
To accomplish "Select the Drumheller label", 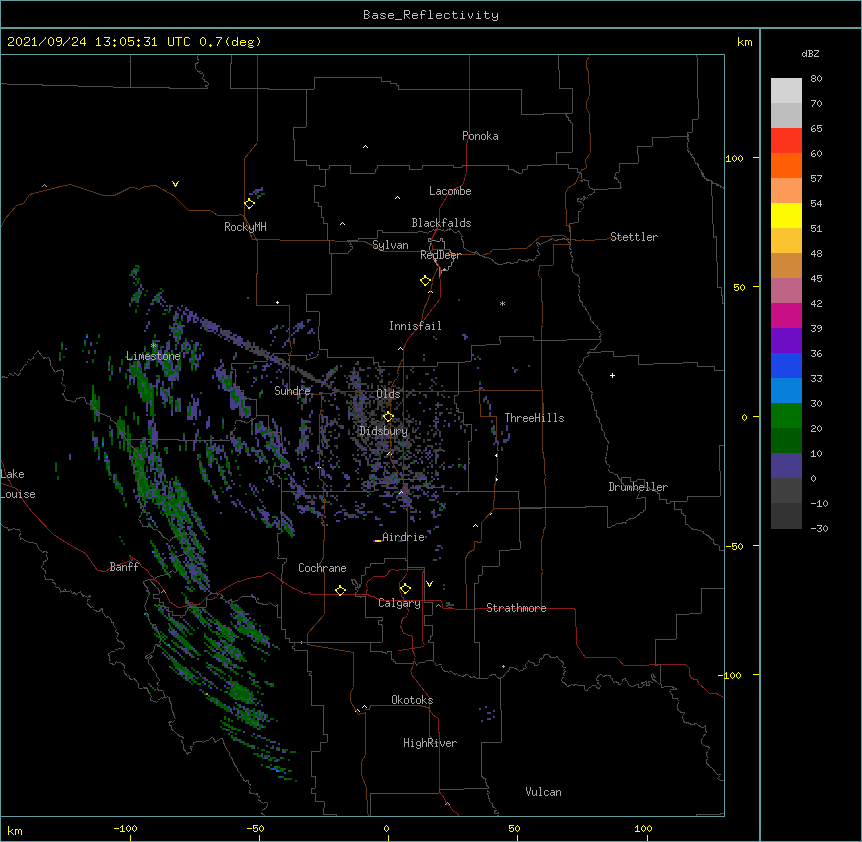I will point(638,487).
